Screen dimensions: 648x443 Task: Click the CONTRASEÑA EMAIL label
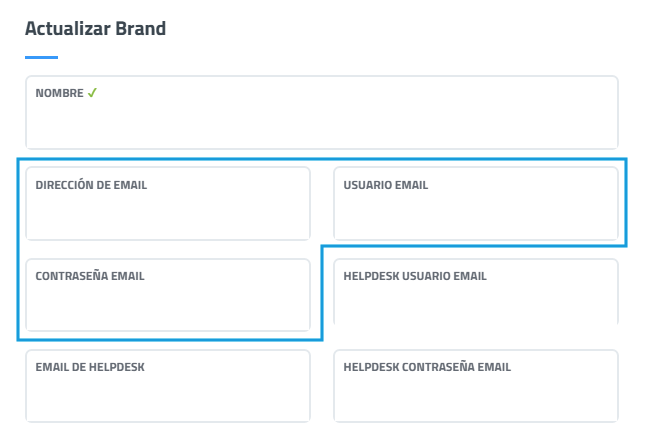tap(90, 276)
